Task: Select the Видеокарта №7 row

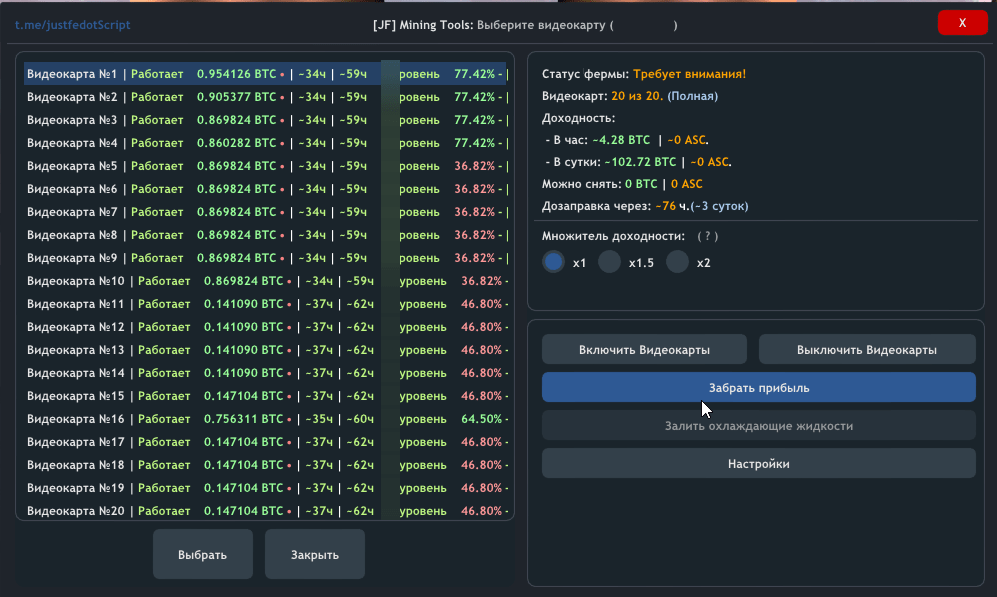Action: coord(266,212)
